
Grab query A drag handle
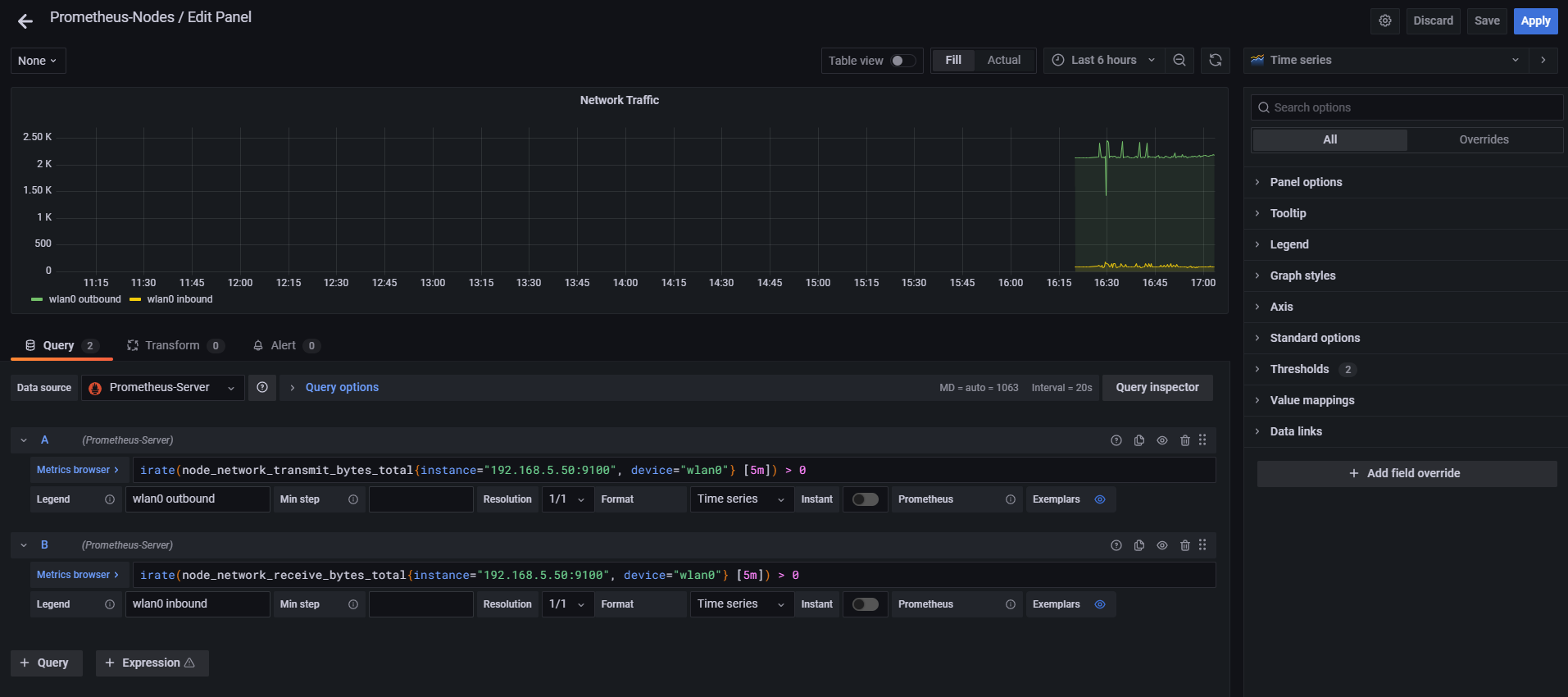[x=1202, y=440]
